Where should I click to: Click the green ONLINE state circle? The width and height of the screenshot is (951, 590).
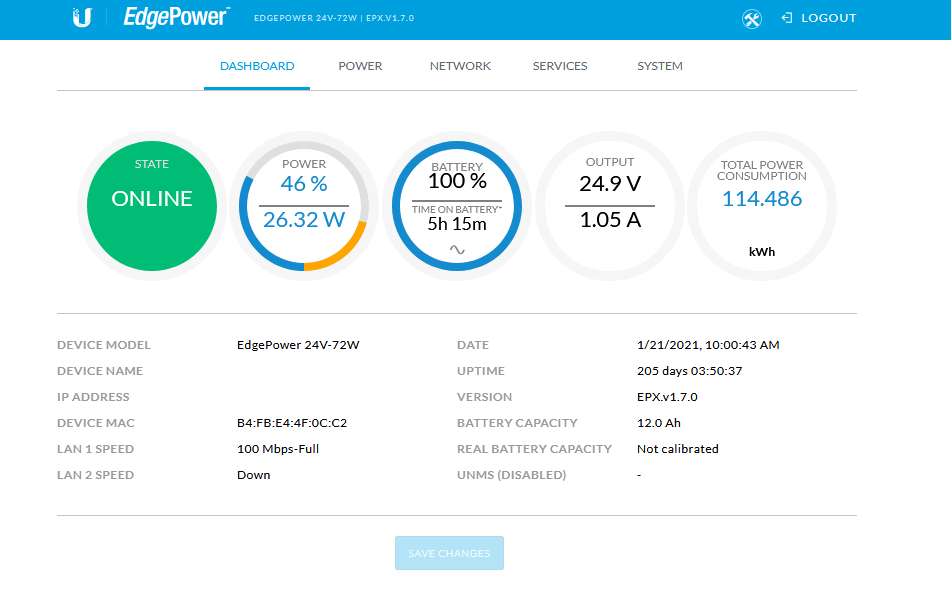tap(152, 206)
